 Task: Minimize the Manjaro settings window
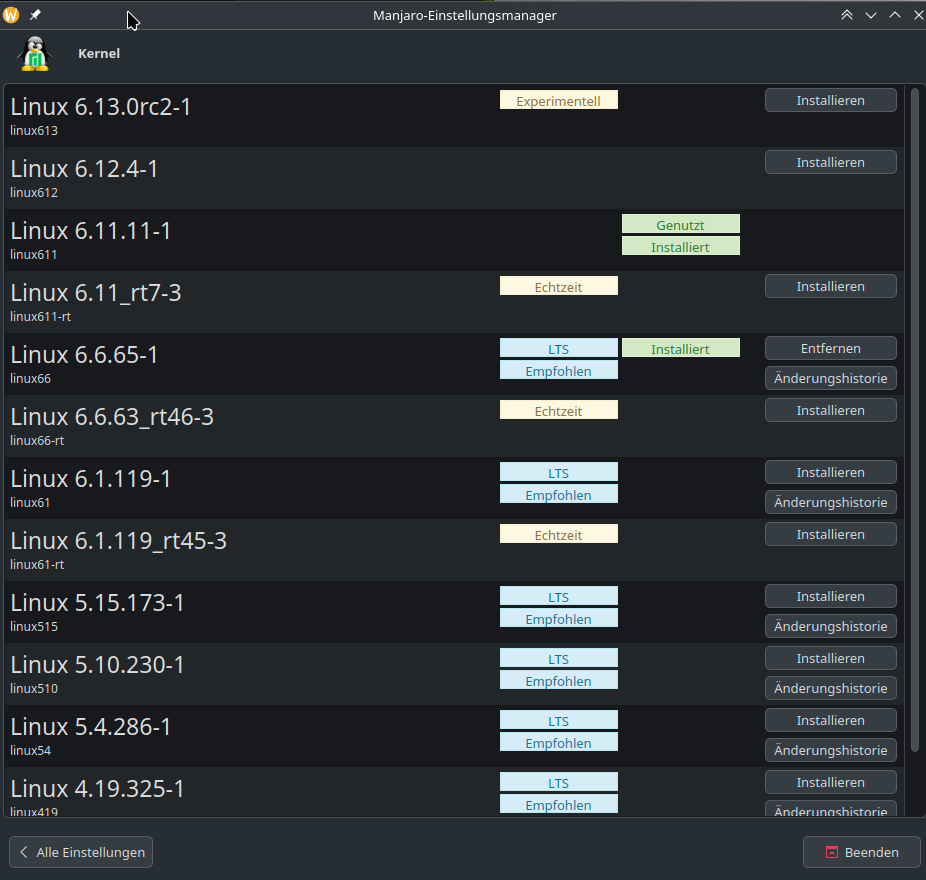871,15
